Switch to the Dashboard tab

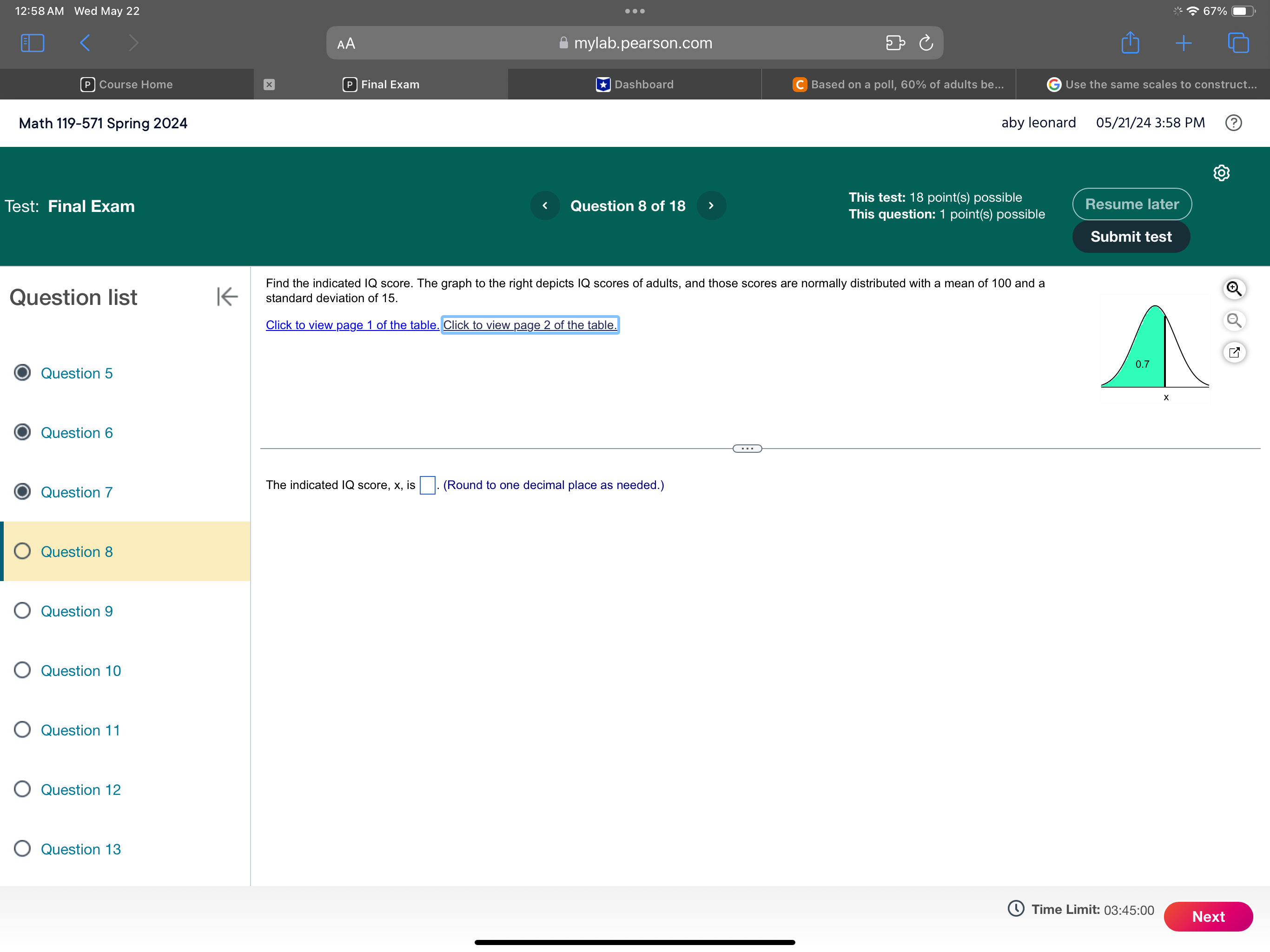(635, 85)
